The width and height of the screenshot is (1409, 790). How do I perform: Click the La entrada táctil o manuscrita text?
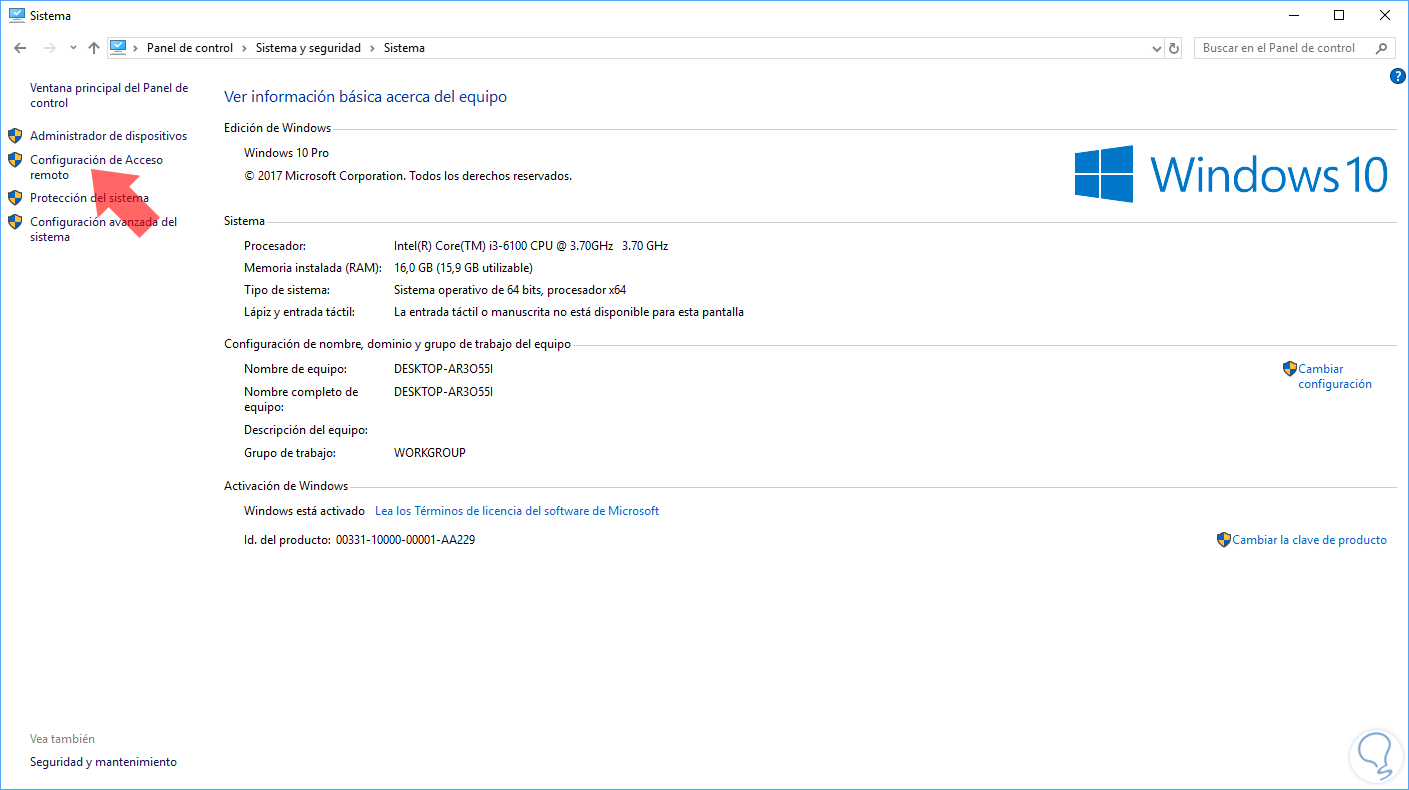569,312
